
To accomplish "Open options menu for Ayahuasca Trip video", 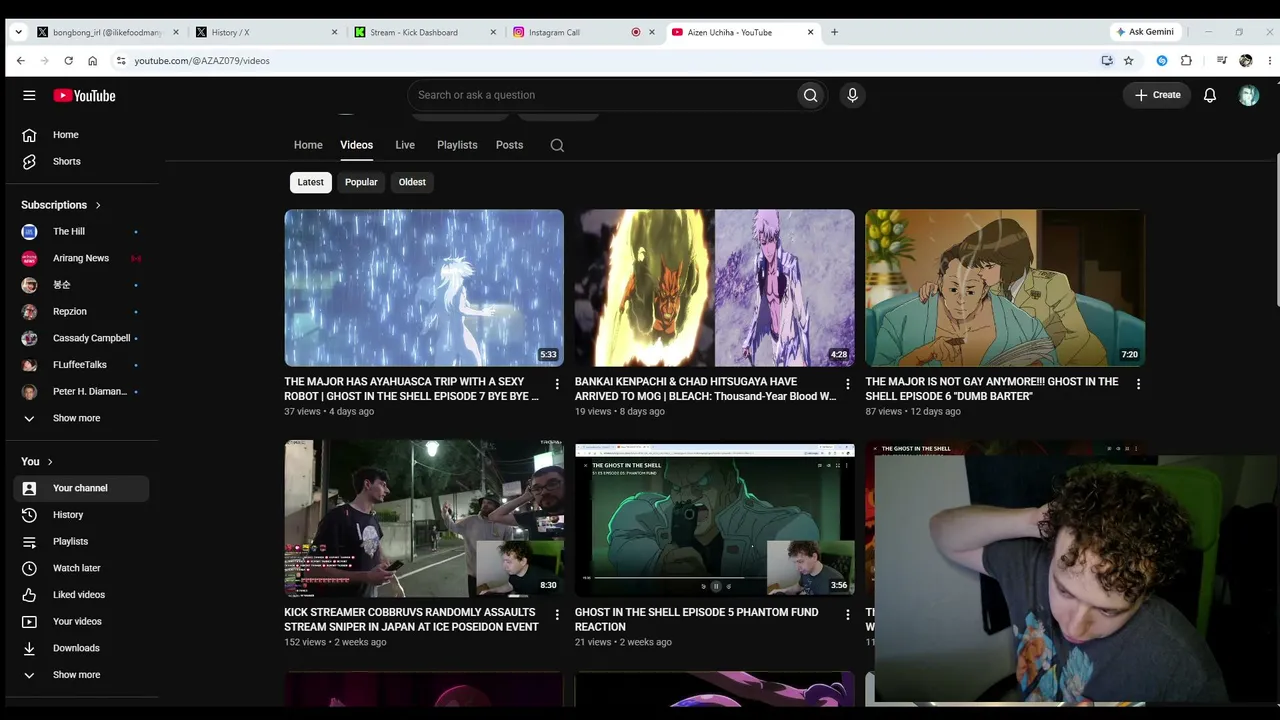I will pos(557,384).
